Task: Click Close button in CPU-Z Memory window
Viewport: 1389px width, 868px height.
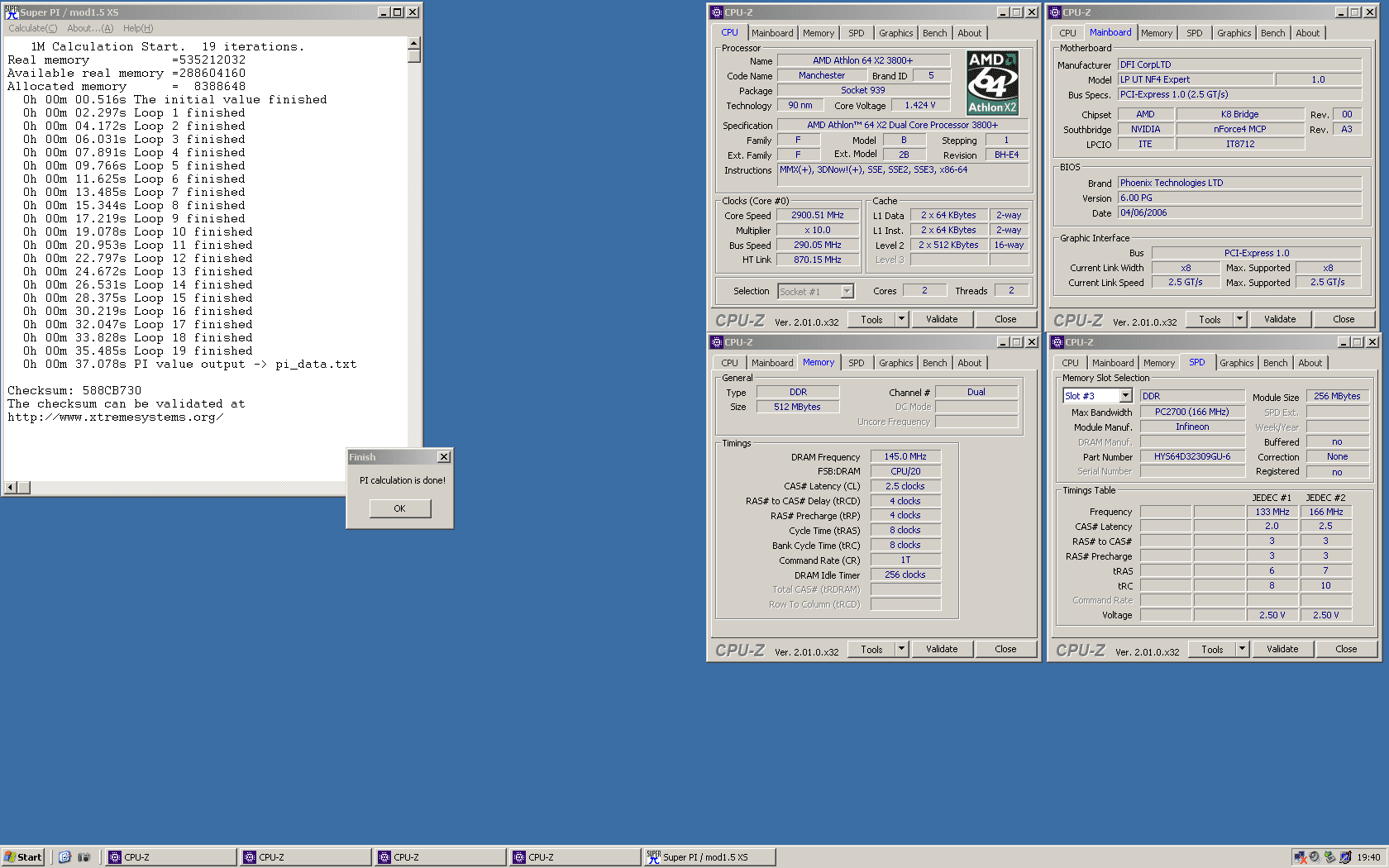Action: pyautogui.click(x=1005, y=649)
